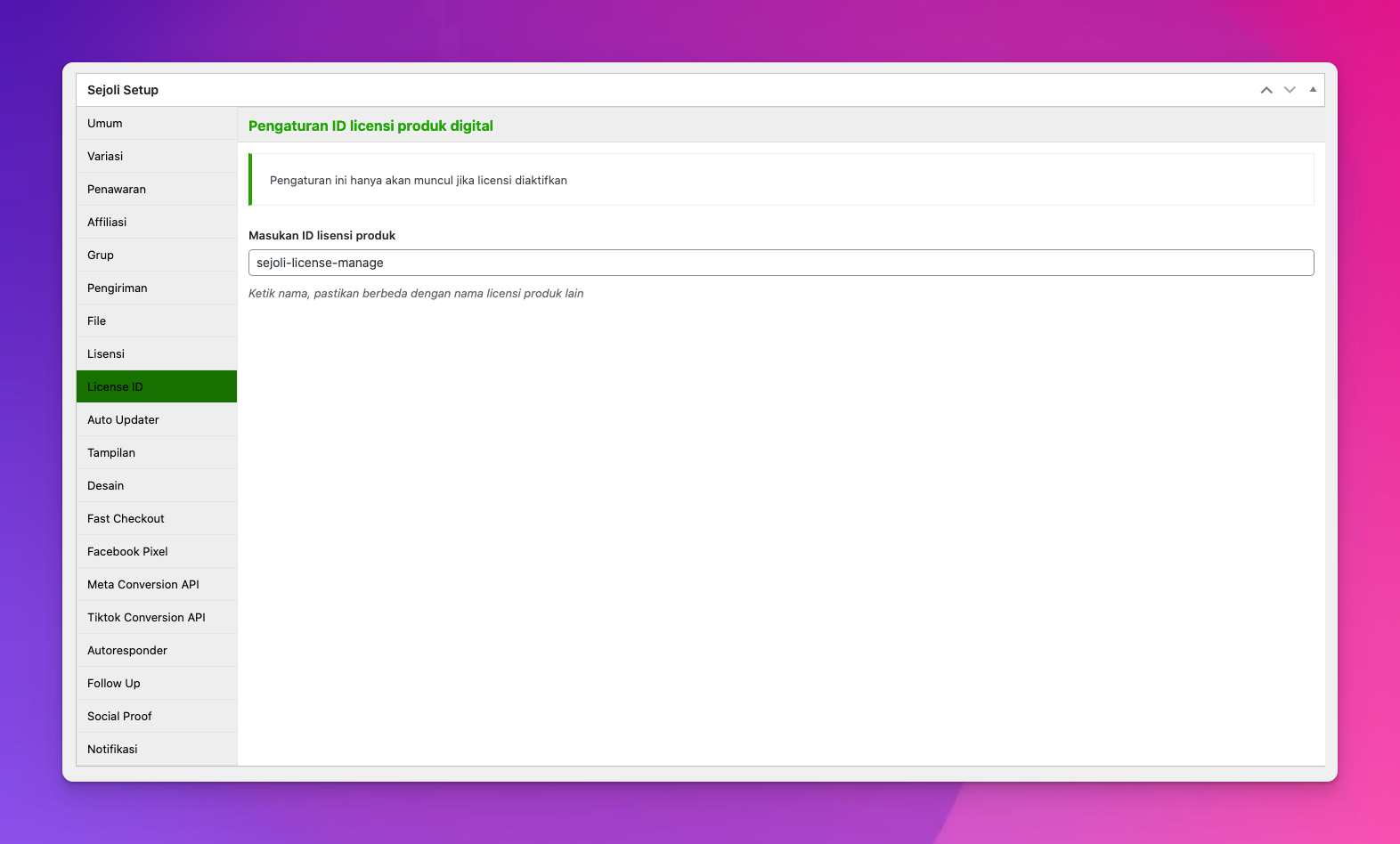Go to the Affiliasi tab
The width and height of the screenshot is (1400, 844).
(107, 223)
